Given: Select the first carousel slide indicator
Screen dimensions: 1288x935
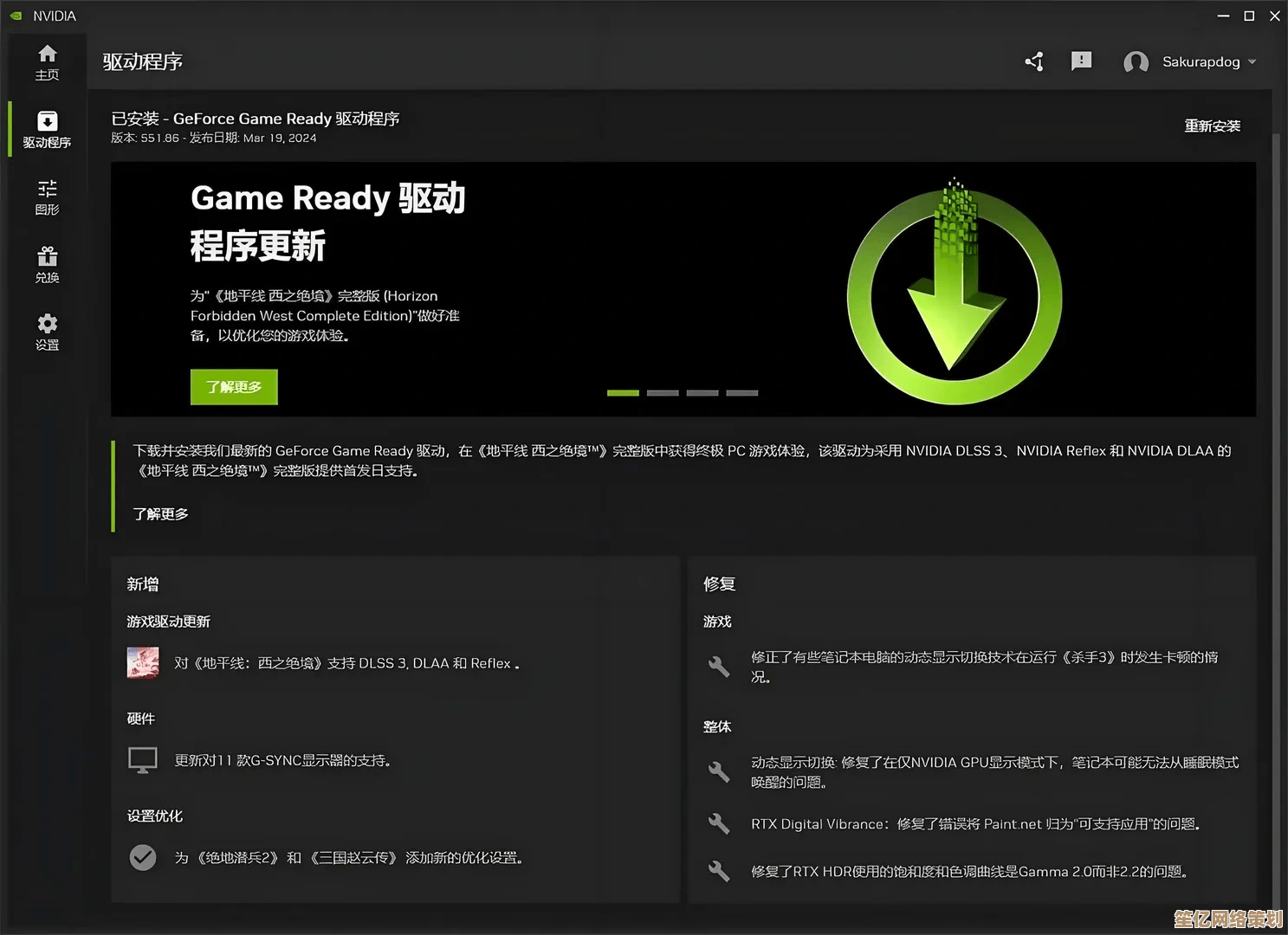Looking at the screenshot, I should click(623, 393).
